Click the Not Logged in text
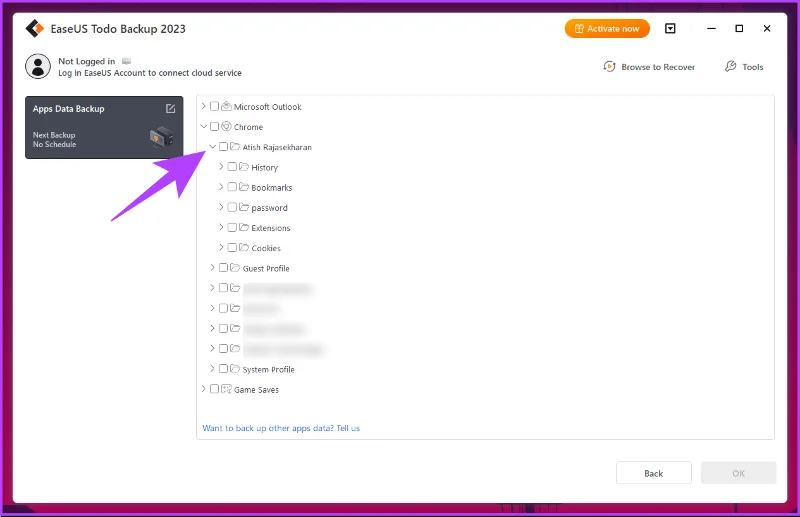This screenshot has height=517, width=800. tap(87, 61)
